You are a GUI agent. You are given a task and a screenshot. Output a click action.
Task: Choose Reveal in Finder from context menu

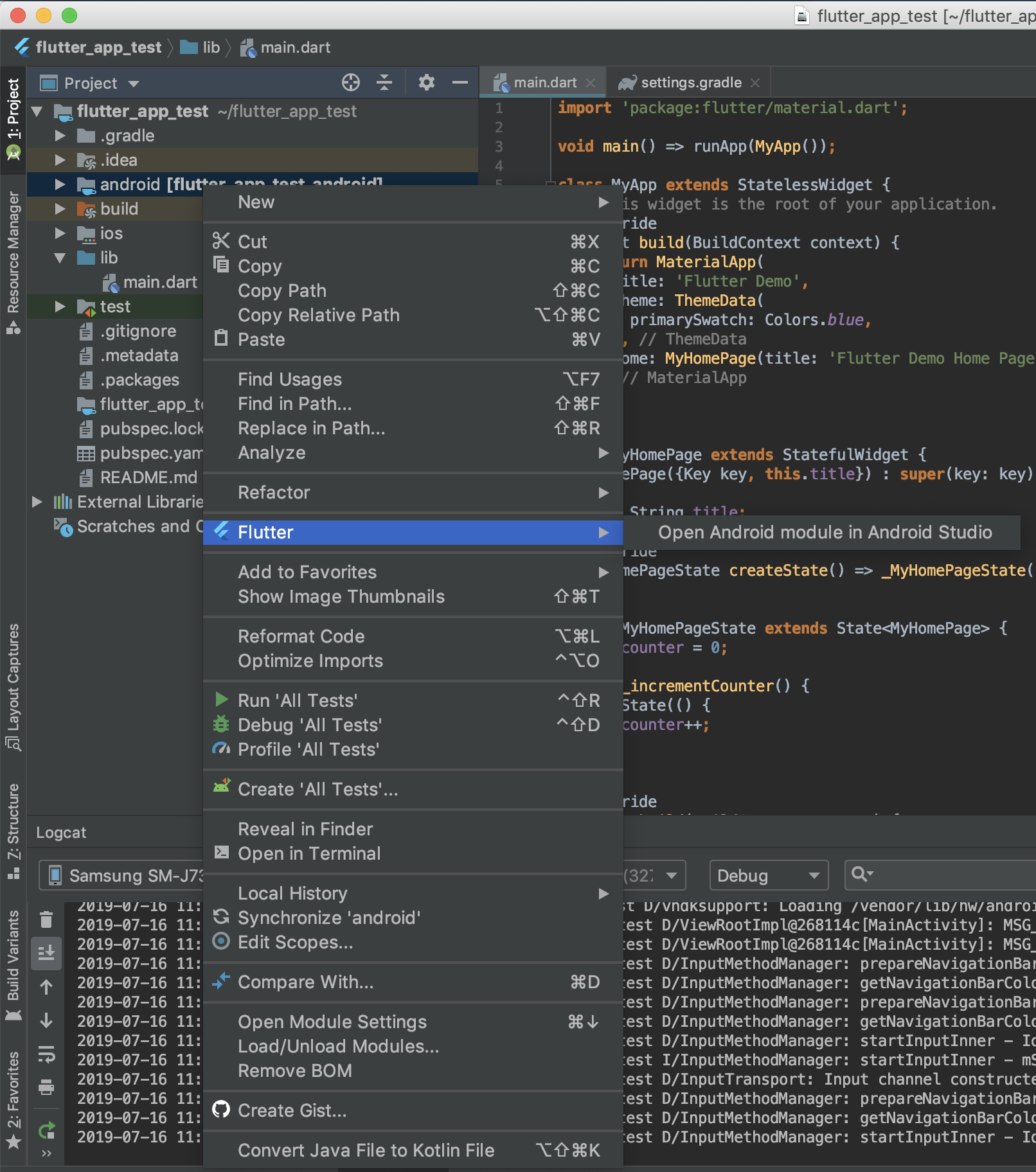point(305,830)
